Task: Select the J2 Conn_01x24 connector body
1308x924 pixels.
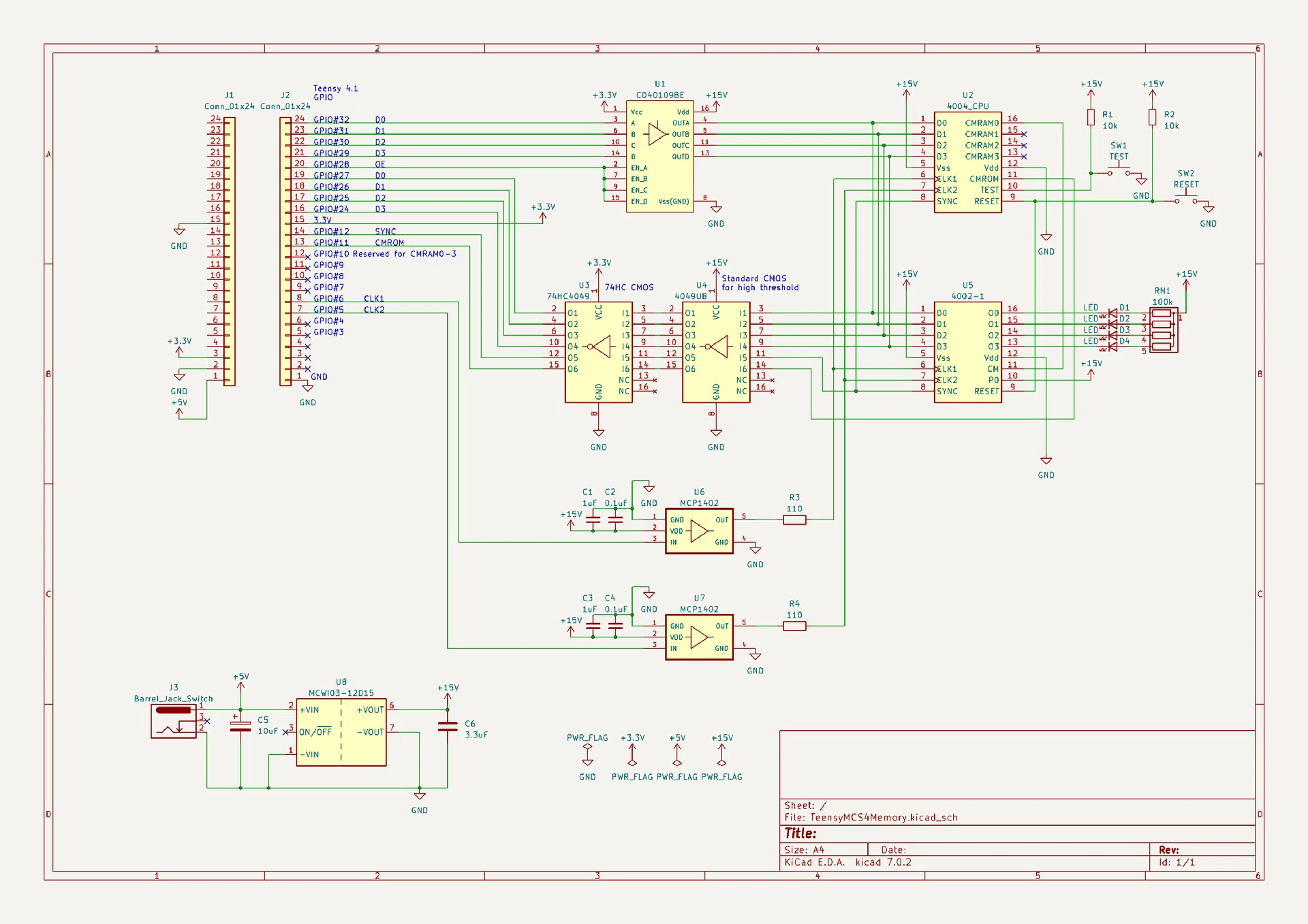Action: point(285,251)
